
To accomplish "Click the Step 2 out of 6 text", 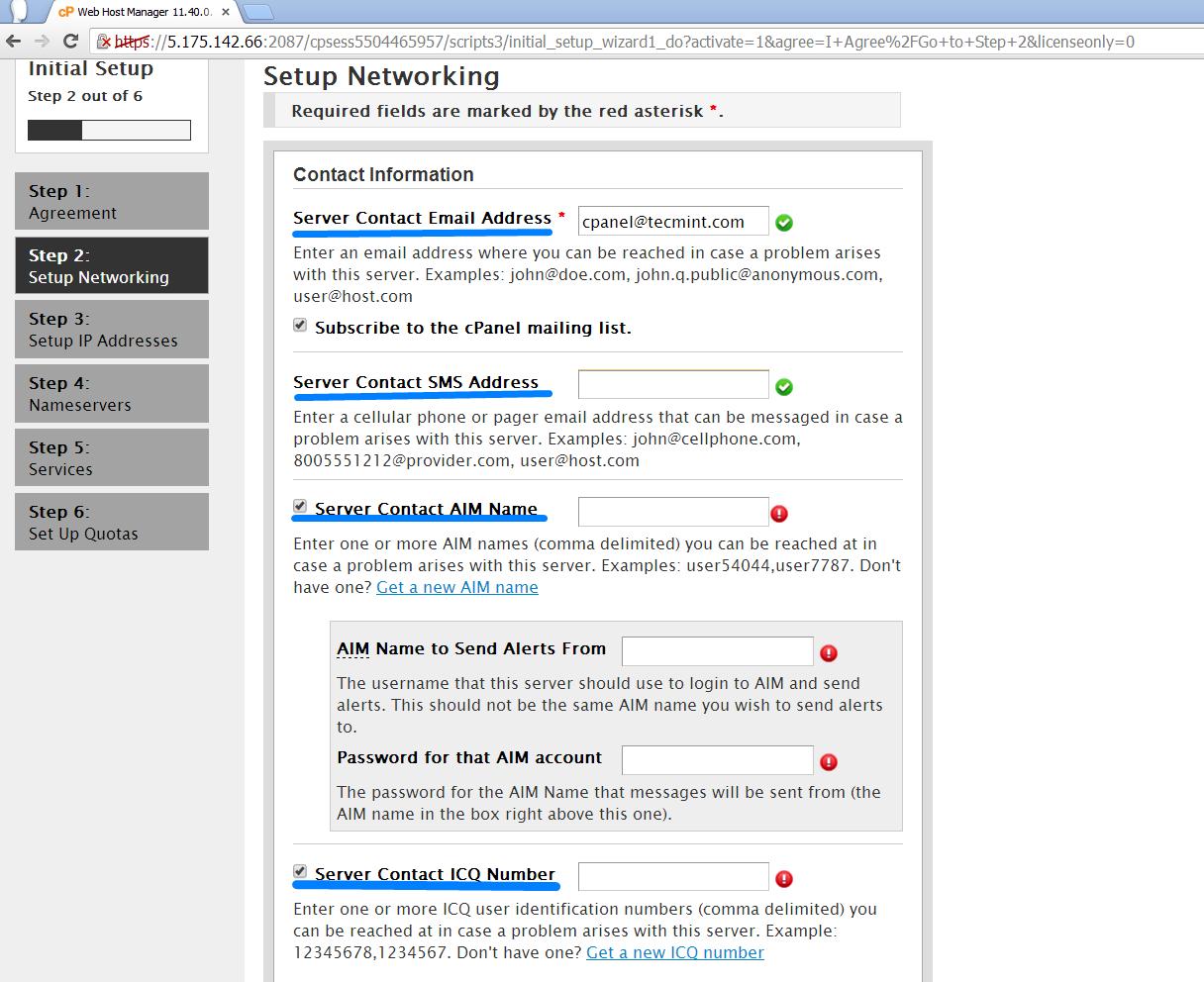I will (85, 96).
